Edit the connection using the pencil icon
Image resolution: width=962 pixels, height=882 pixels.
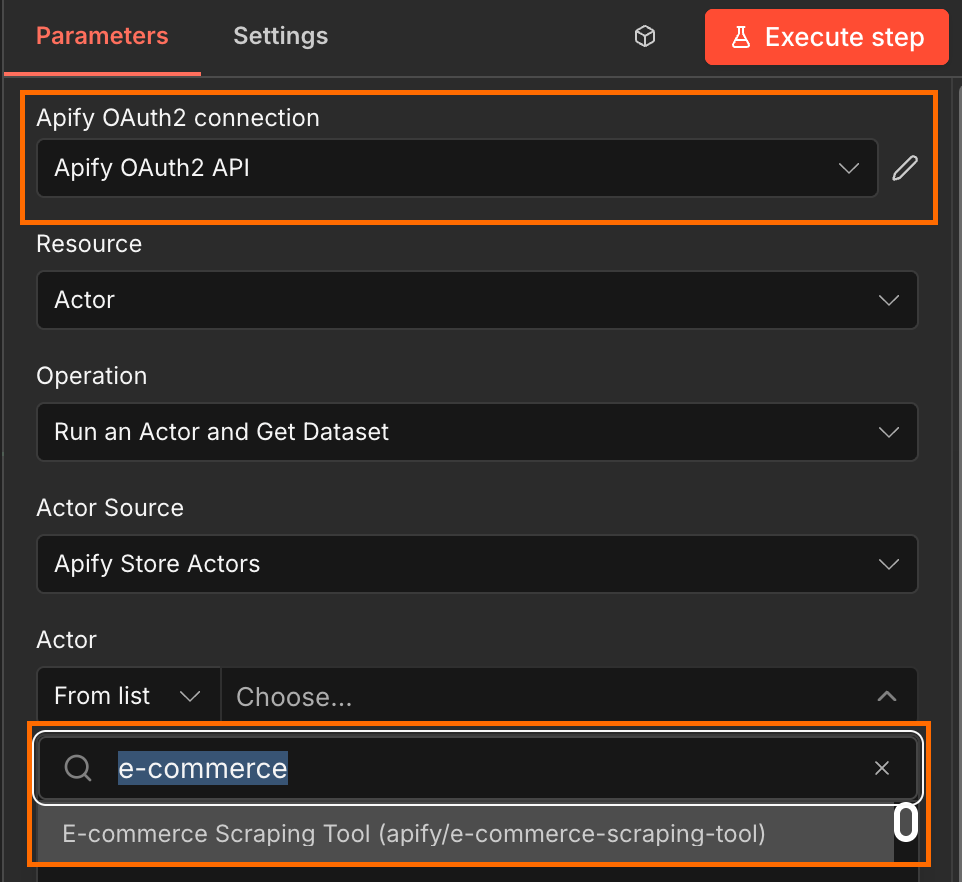point(905,168)
